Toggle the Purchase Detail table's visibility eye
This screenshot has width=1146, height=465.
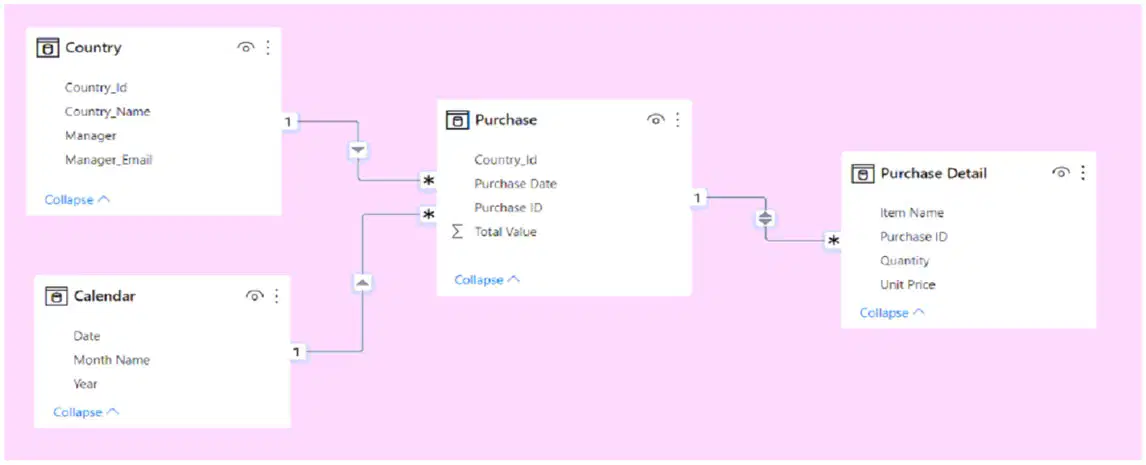1061,173
